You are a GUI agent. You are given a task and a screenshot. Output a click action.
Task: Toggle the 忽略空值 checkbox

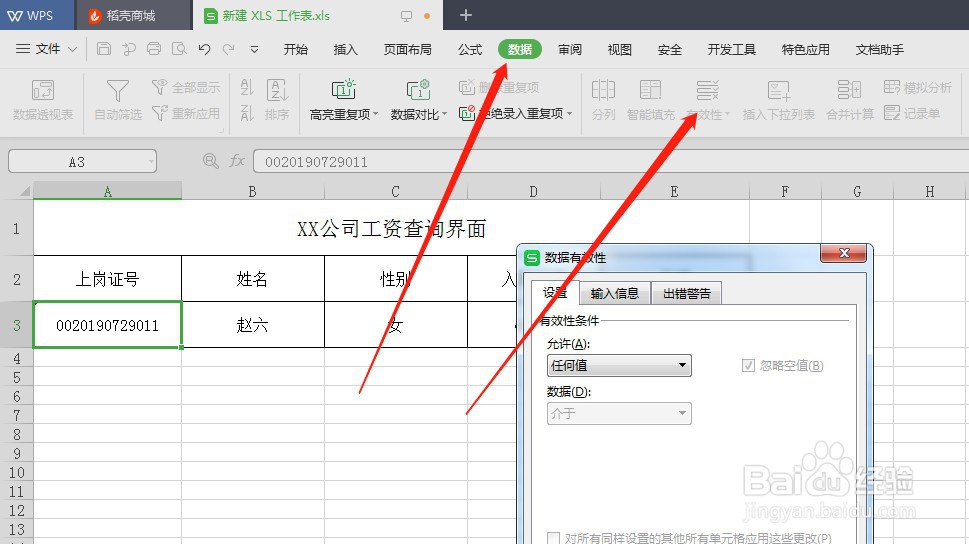[748, 365]
